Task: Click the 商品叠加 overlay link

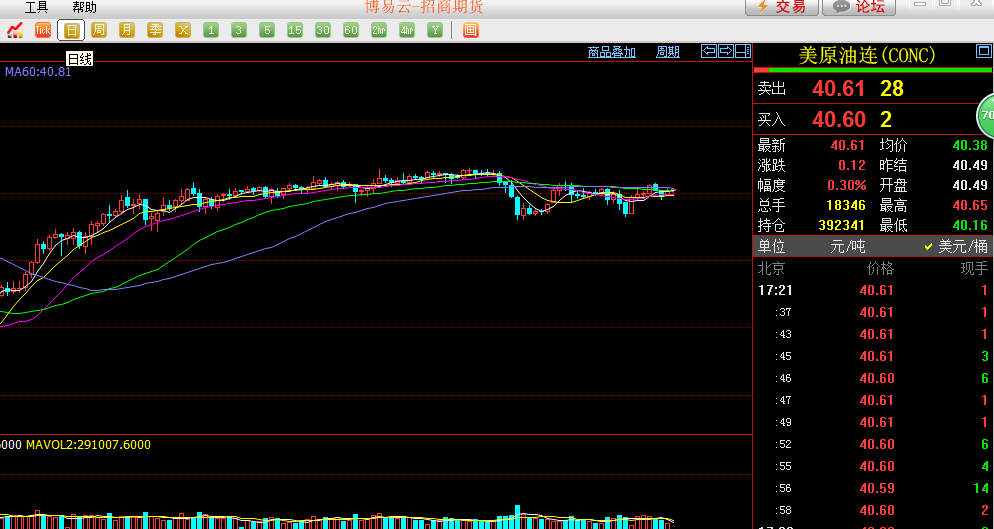Action: coord(612,52)
